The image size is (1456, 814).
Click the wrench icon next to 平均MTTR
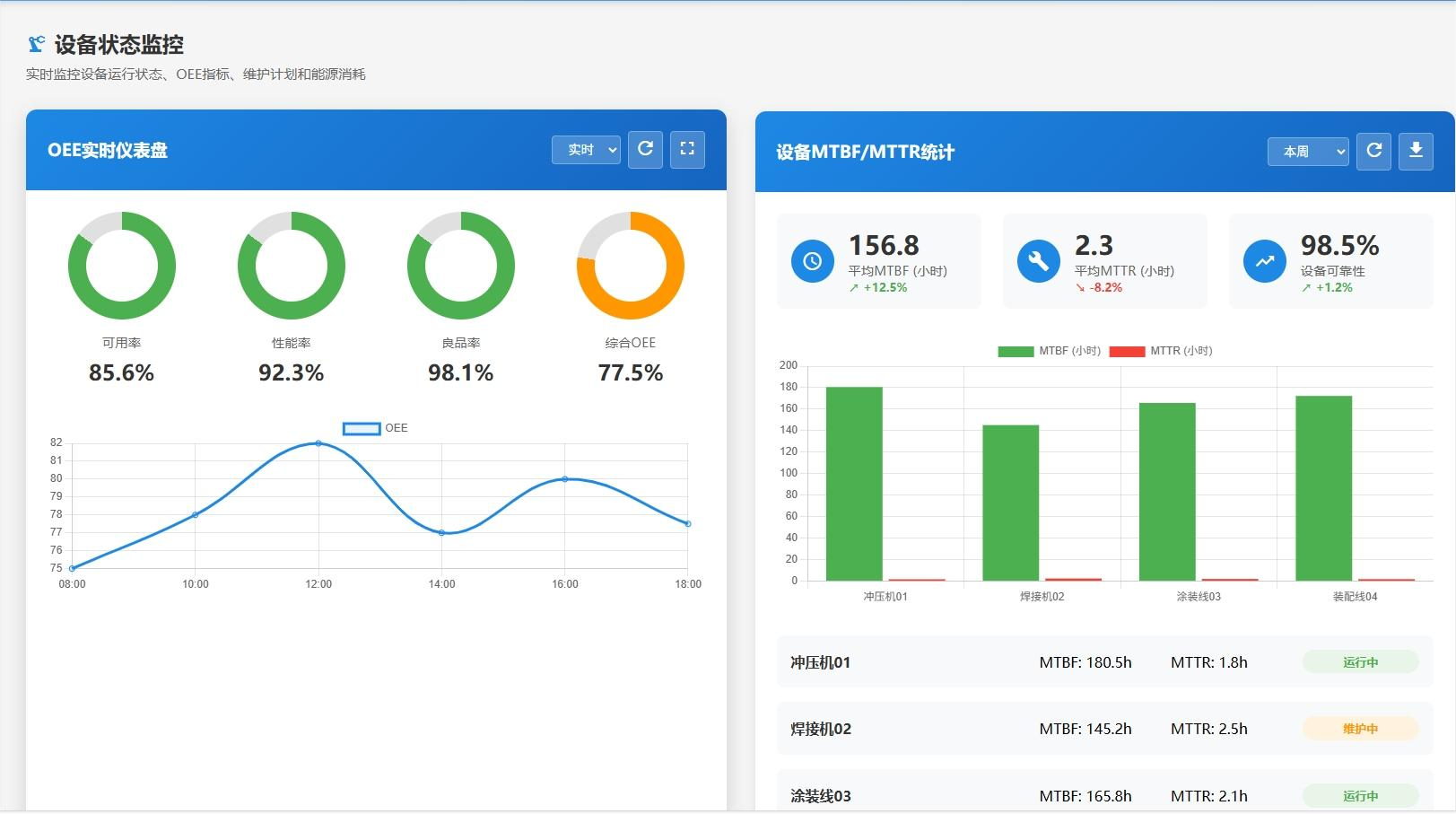coord(1038,260)
